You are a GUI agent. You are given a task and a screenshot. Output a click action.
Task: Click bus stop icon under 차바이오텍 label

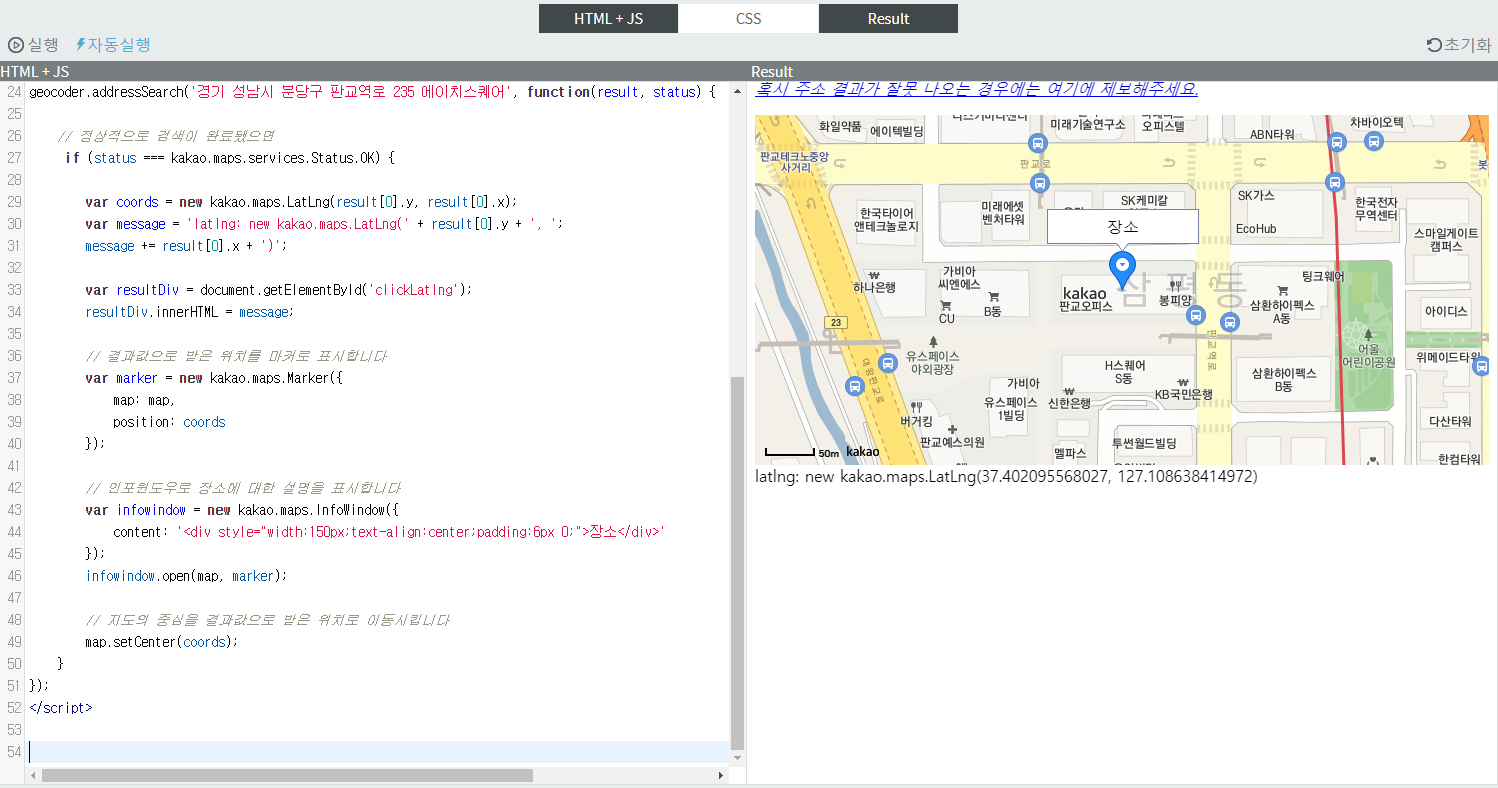pos(1373,142)
